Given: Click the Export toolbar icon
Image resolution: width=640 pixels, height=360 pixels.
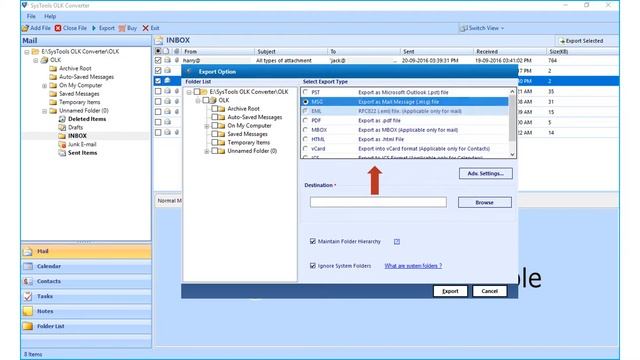Looking at the screenshot, I should (x=94, y=28).
